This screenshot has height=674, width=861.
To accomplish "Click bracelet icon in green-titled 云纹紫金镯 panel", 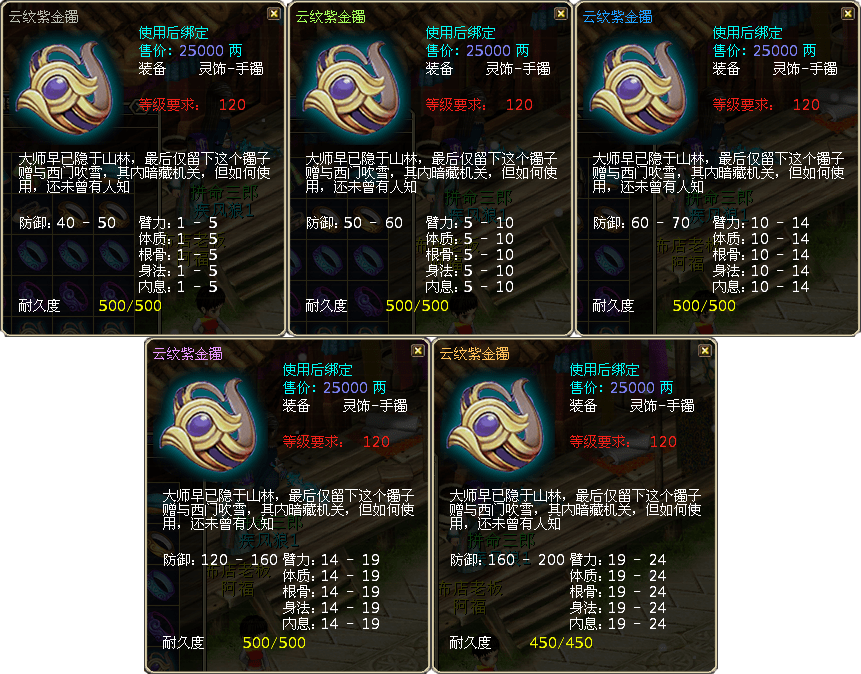I will pyautogui.click(x=352, y=89).
